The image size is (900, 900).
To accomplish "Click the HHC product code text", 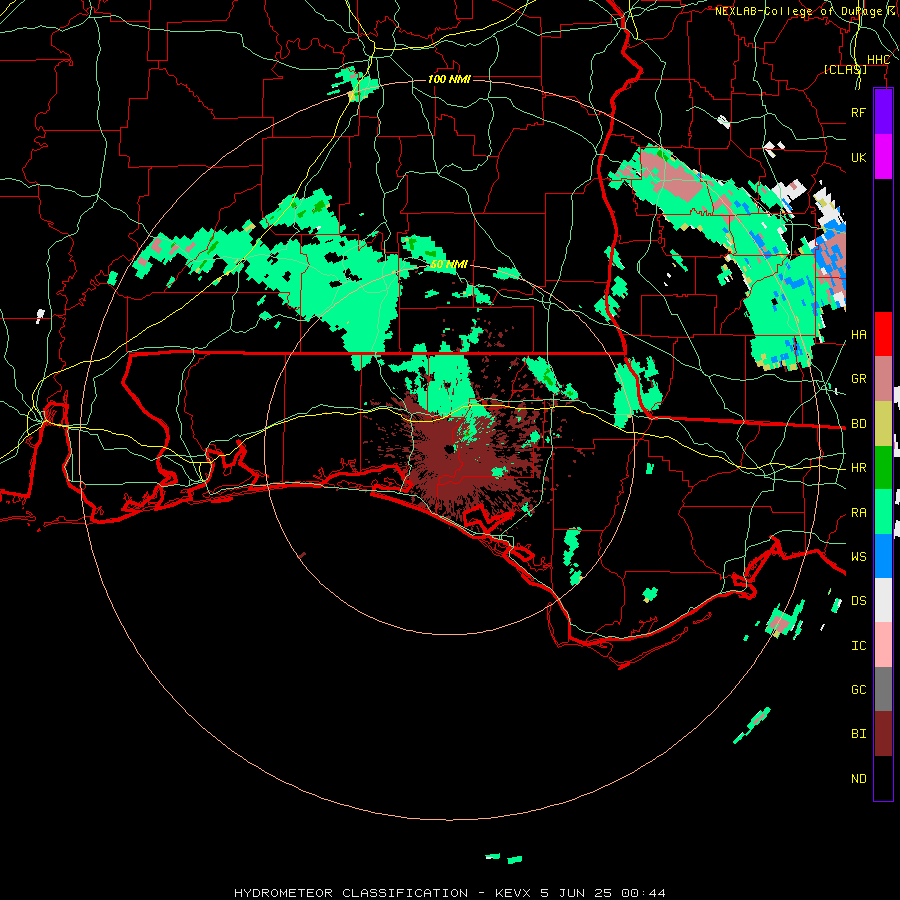I will click(x=878, y=60).
